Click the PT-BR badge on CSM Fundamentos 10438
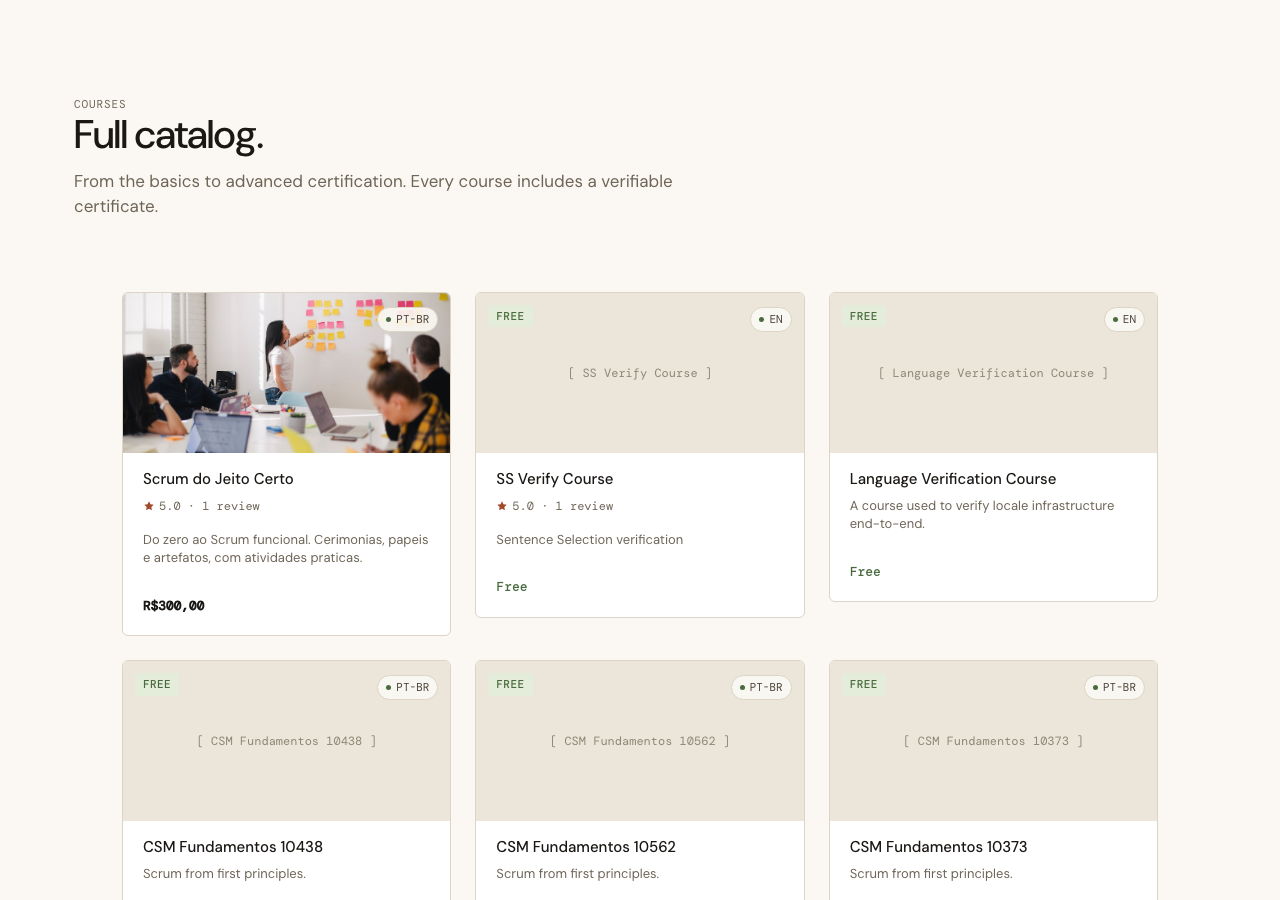1280x900 pixels. 407,688
